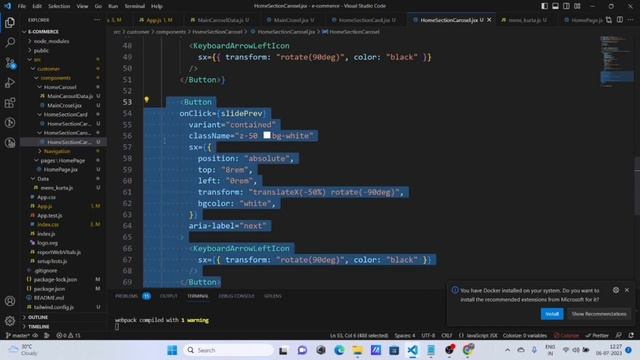
Task: Click the compare changes editor icon
Action: point(609,20)
